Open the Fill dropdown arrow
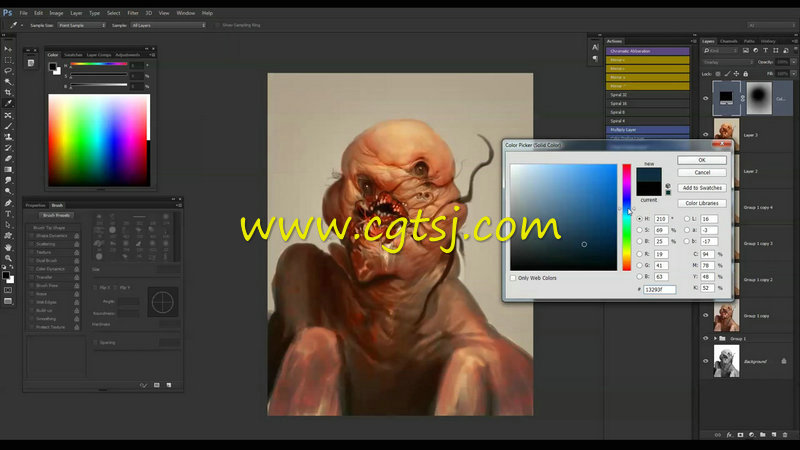 (x=793, y=74)
